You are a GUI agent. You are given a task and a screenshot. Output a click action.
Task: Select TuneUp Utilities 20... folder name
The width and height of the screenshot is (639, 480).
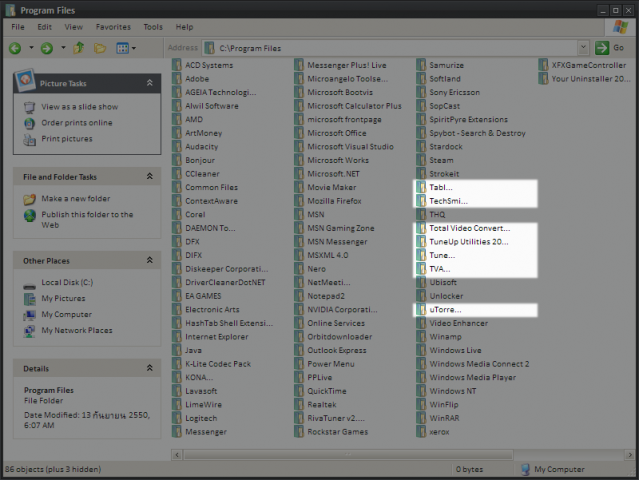(469, 242)
